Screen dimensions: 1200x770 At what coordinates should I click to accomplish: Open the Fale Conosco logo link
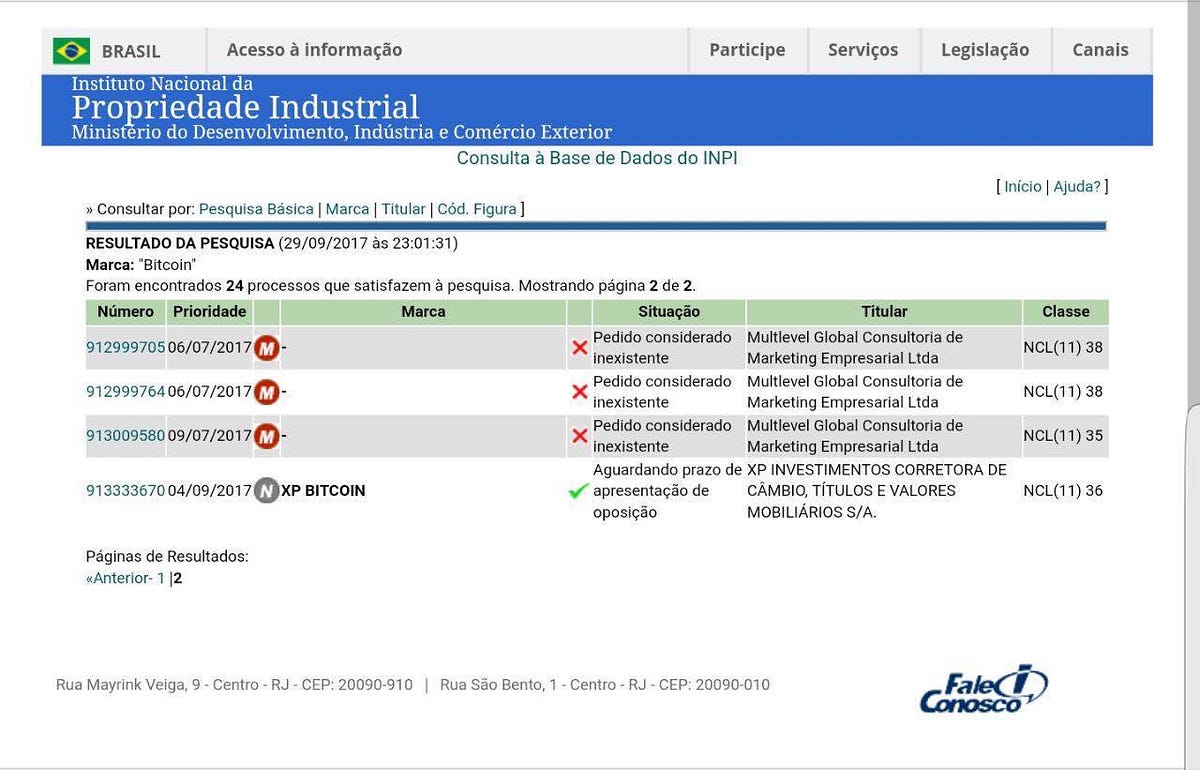pyautogui.click(x=983, y=689)
